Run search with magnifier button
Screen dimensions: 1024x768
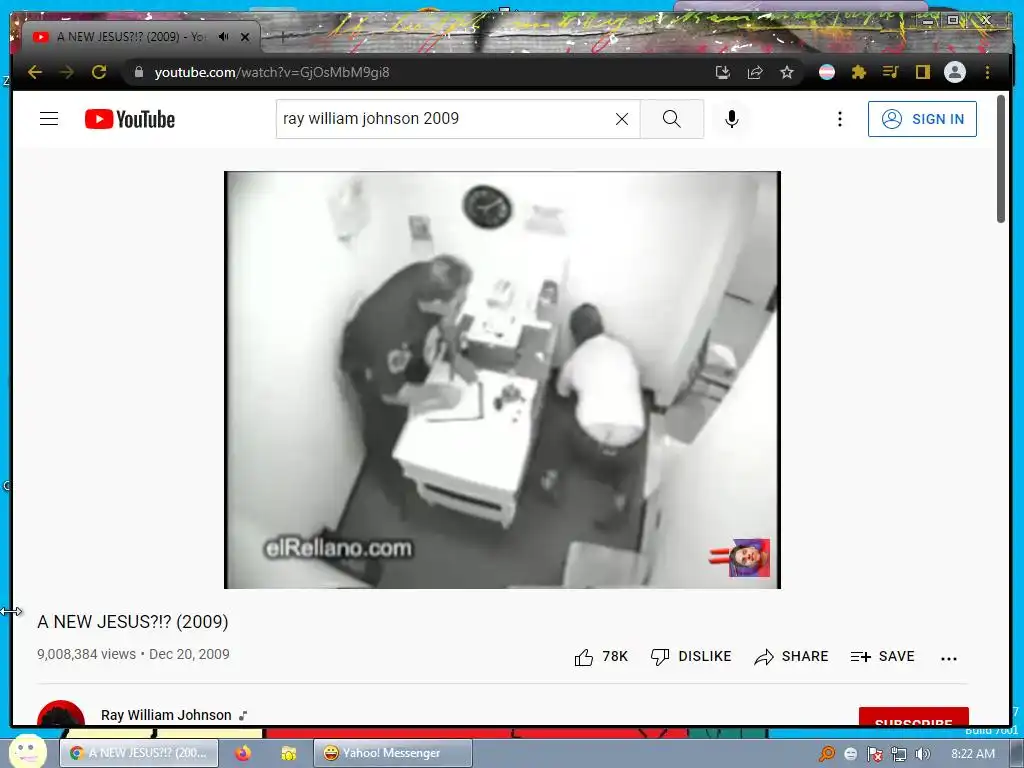click(672, 119)
